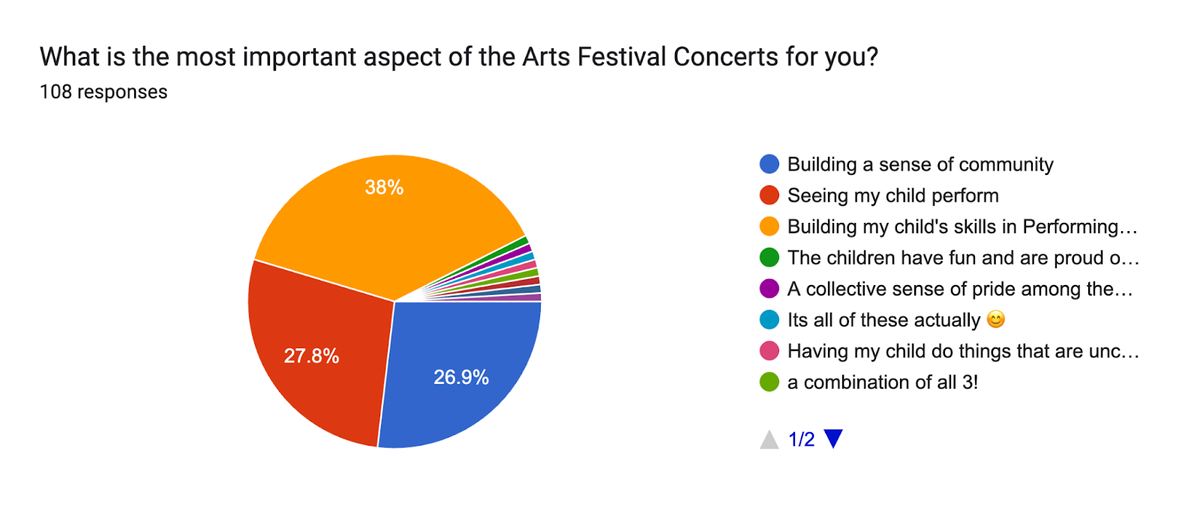Viewport: 1200px width, 505px height.
Task: Click 'Building a sense of community' legend label
Action: pos(920,165)
